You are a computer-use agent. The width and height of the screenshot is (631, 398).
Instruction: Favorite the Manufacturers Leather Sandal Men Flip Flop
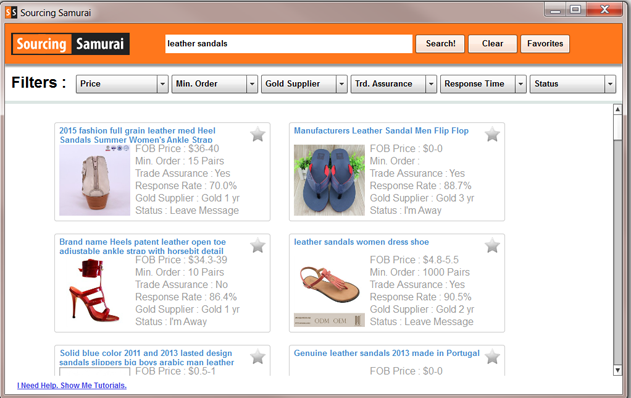pos(492,134)
